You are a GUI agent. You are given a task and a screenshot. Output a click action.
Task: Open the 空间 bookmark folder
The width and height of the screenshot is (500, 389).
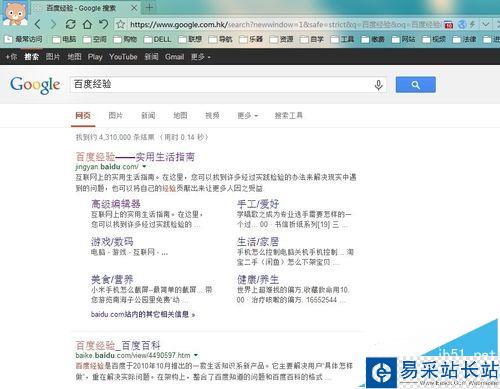point(95,39)
